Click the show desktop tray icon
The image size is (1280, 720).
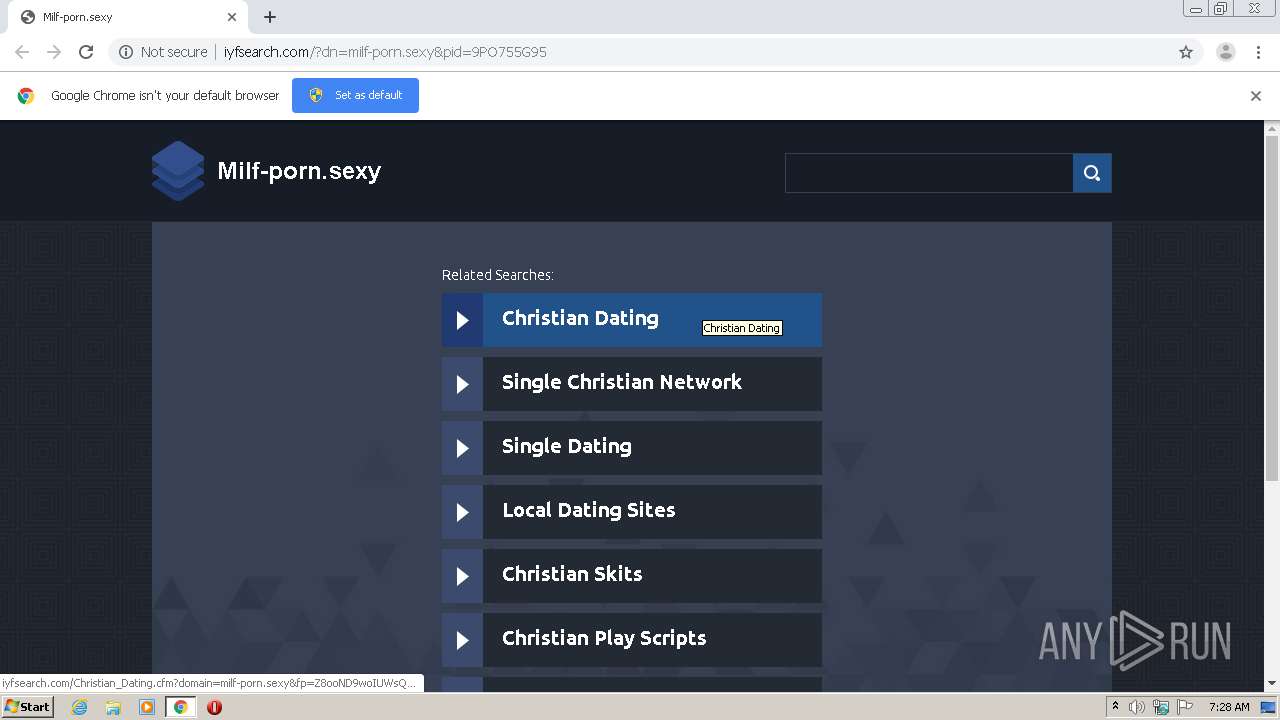click(1268, 707)
